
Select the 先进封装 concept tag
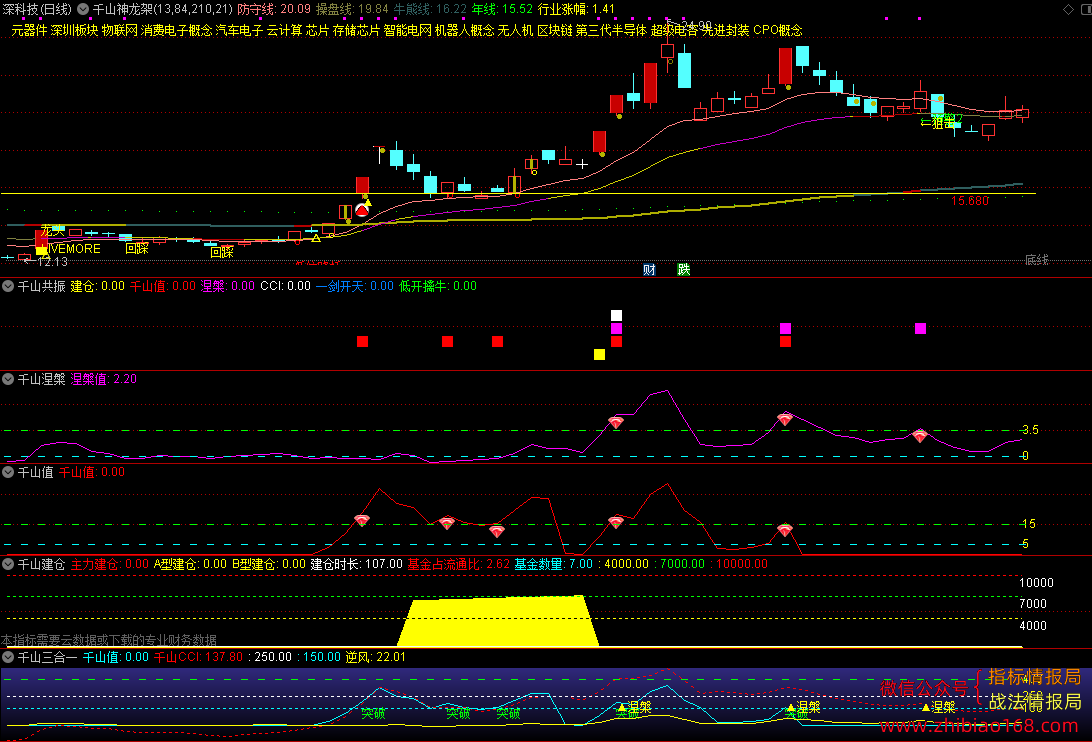tap(725, 31)
